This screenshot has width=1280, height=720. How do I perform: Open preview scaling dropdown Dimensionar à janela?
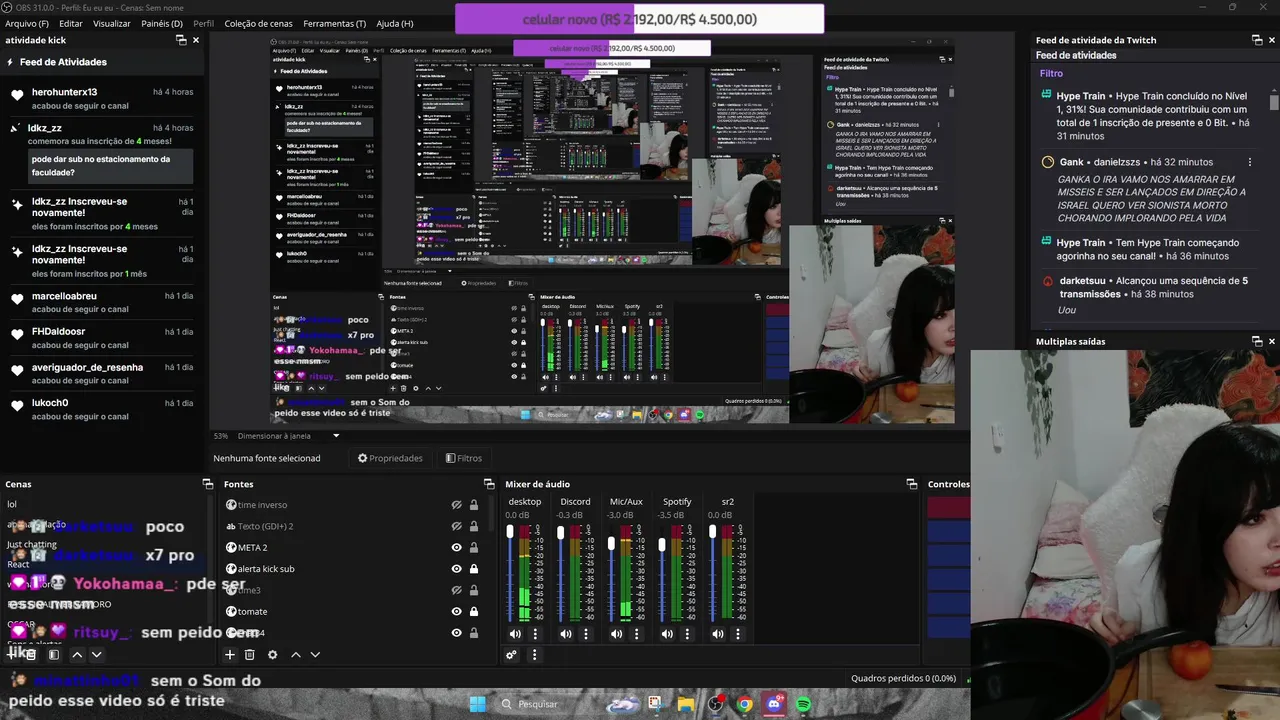click(289, 436)
